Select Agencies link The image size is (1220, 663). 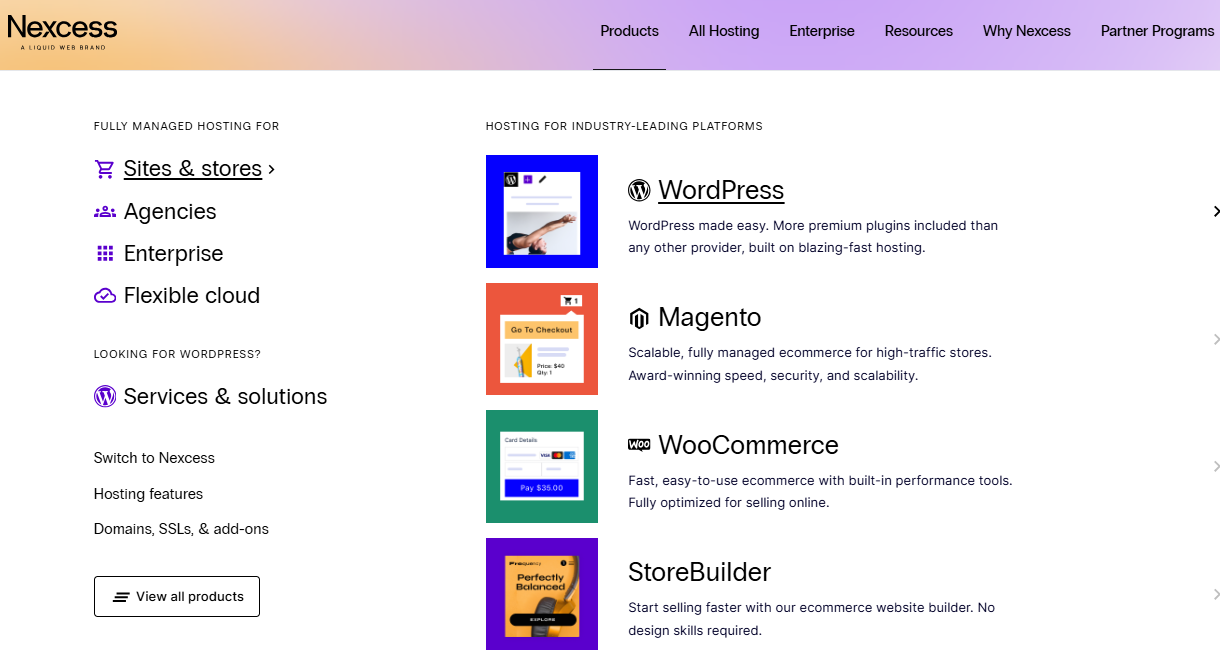click(170, 212)
